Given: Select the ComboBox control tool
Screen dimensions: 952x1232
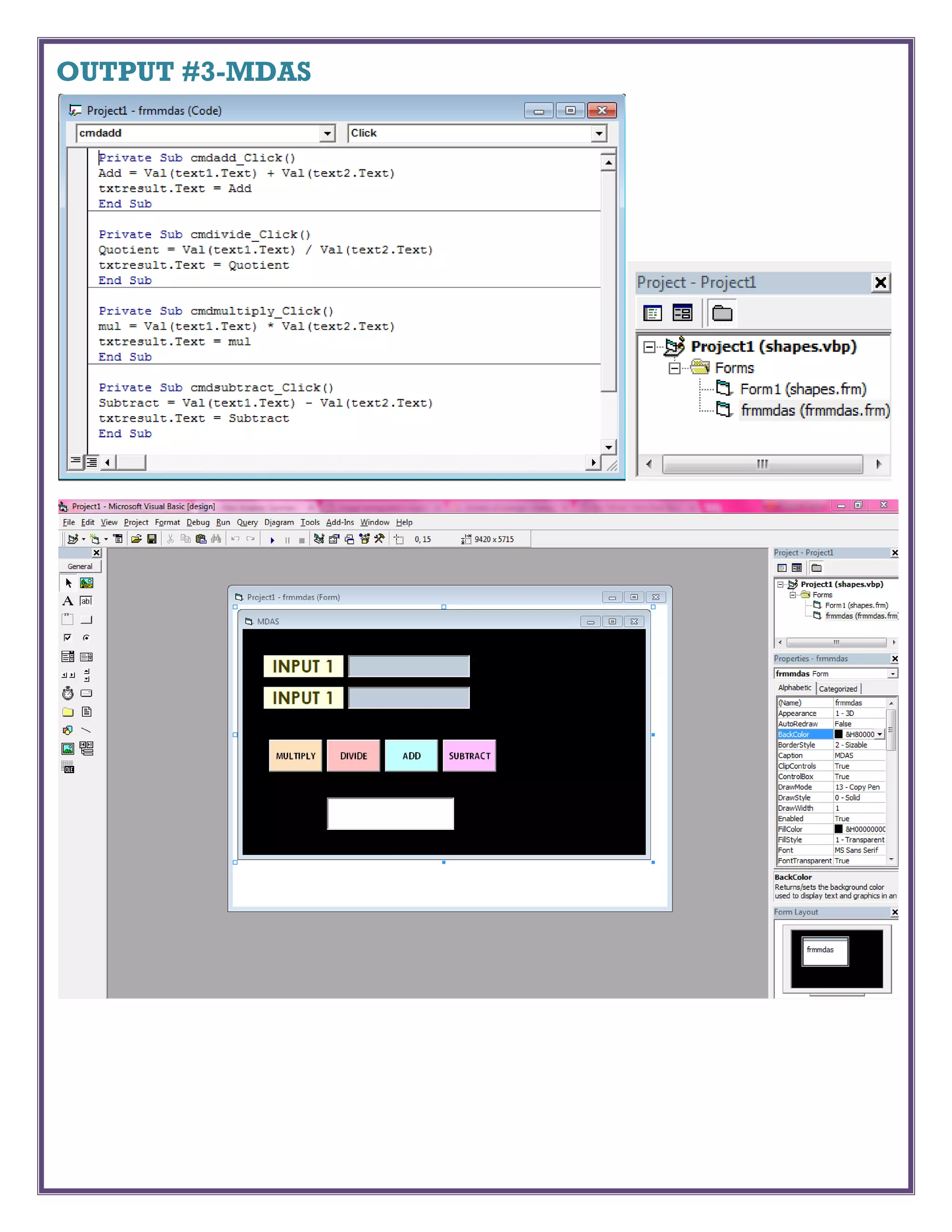Looking at the screenshot, I should click(x=68, y=656).
